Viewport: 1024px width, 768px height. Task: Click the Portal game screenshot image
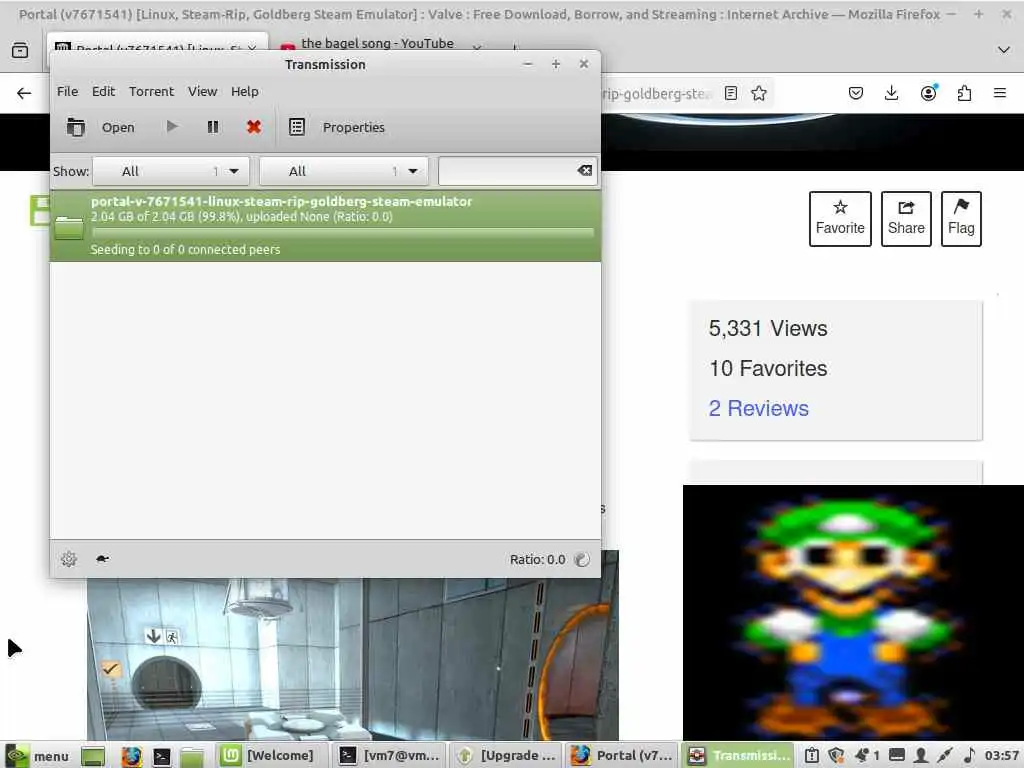[353, 660]
